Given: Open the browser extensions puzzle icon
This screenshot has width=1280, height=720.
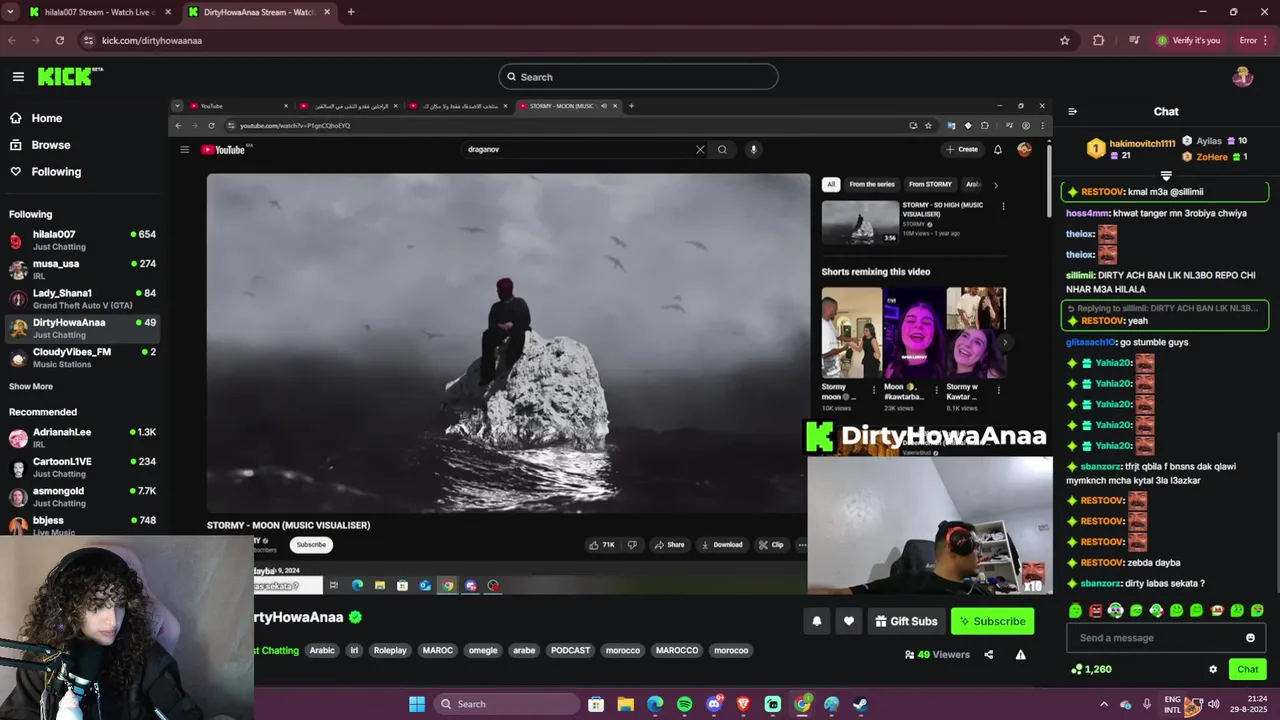Looking at the screenshot, I should [x=1099, y=40].
